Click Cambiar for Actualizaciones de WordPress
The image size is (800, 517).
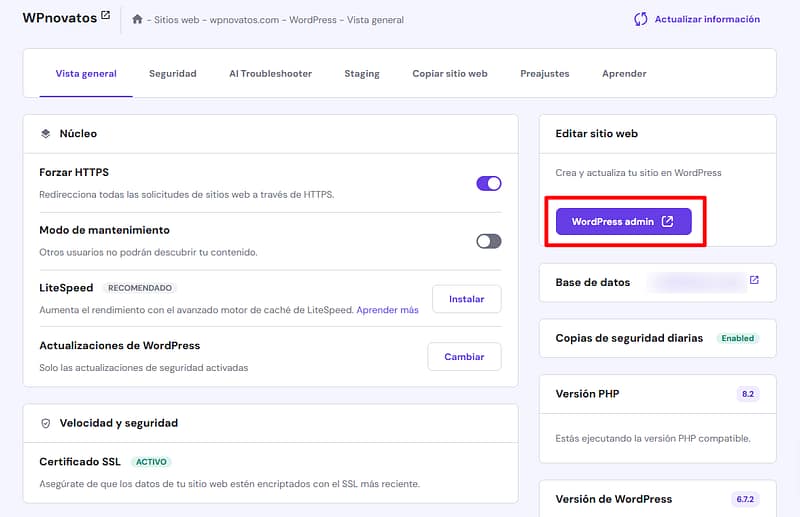tap(464, 357)
